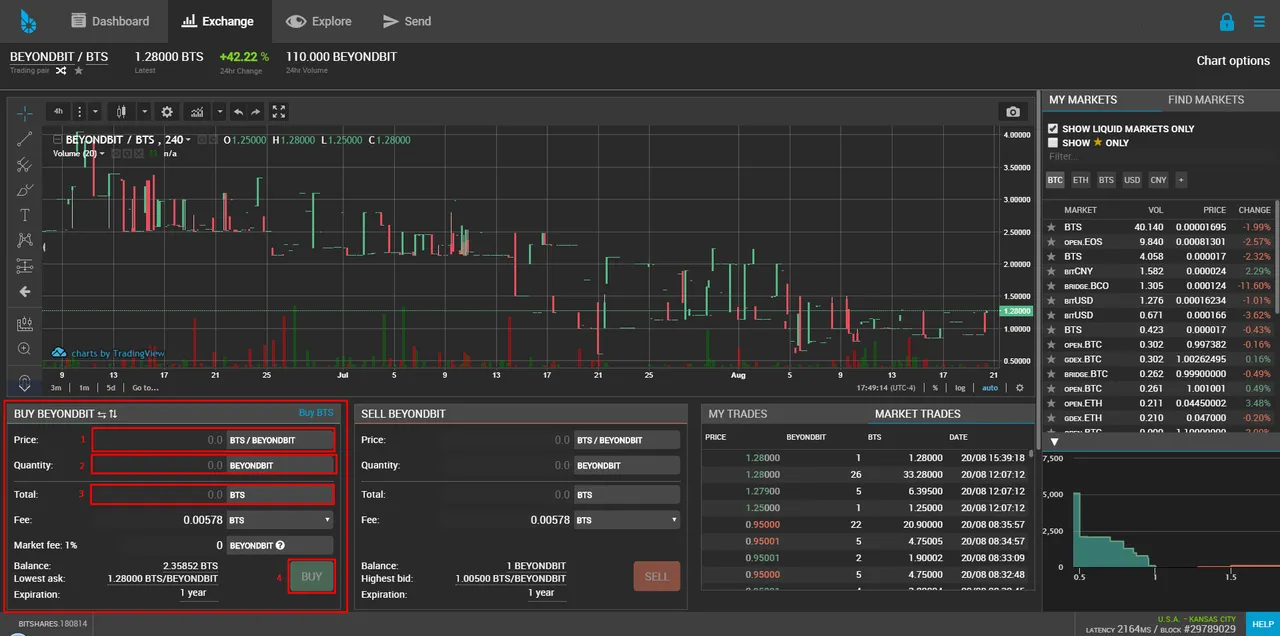This screenshot has width=1280, height=636.
Task: Open Chart options
Action: coord(1233,61)
